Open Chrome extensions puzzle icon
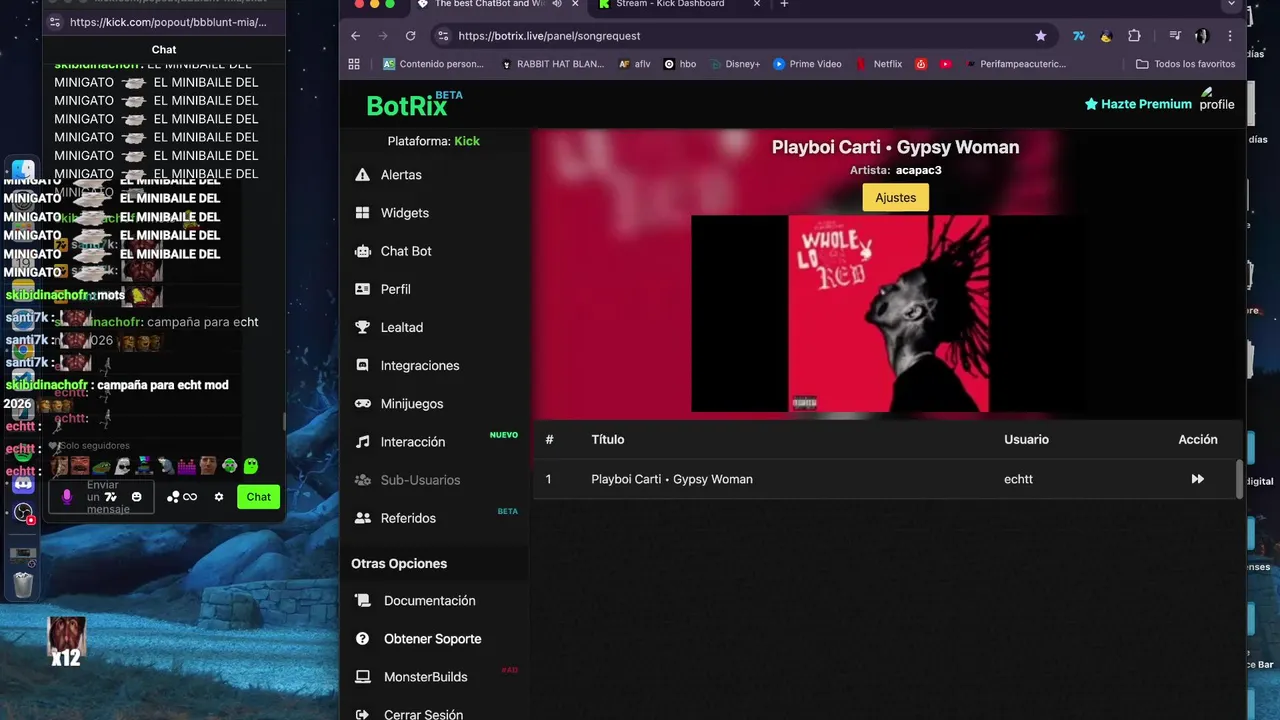This screenshot has height=720, width=1280. (1134, 36)
